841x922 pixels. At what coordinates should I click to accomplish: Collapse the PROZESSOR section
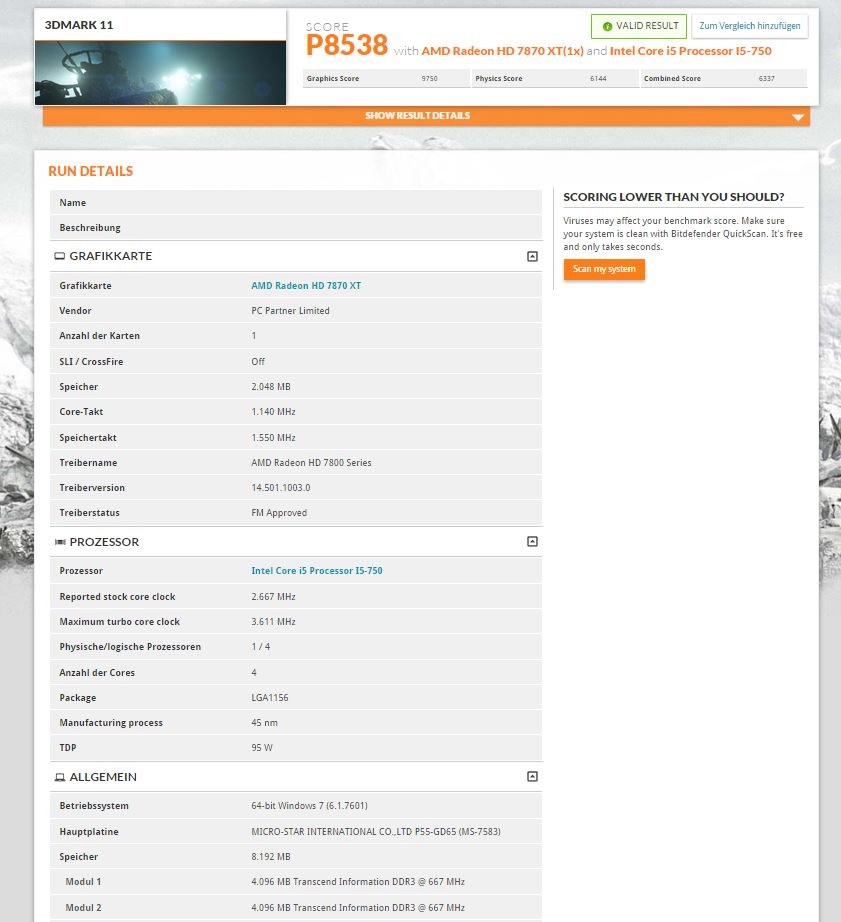pyautogui.click(x=532, y=542)
